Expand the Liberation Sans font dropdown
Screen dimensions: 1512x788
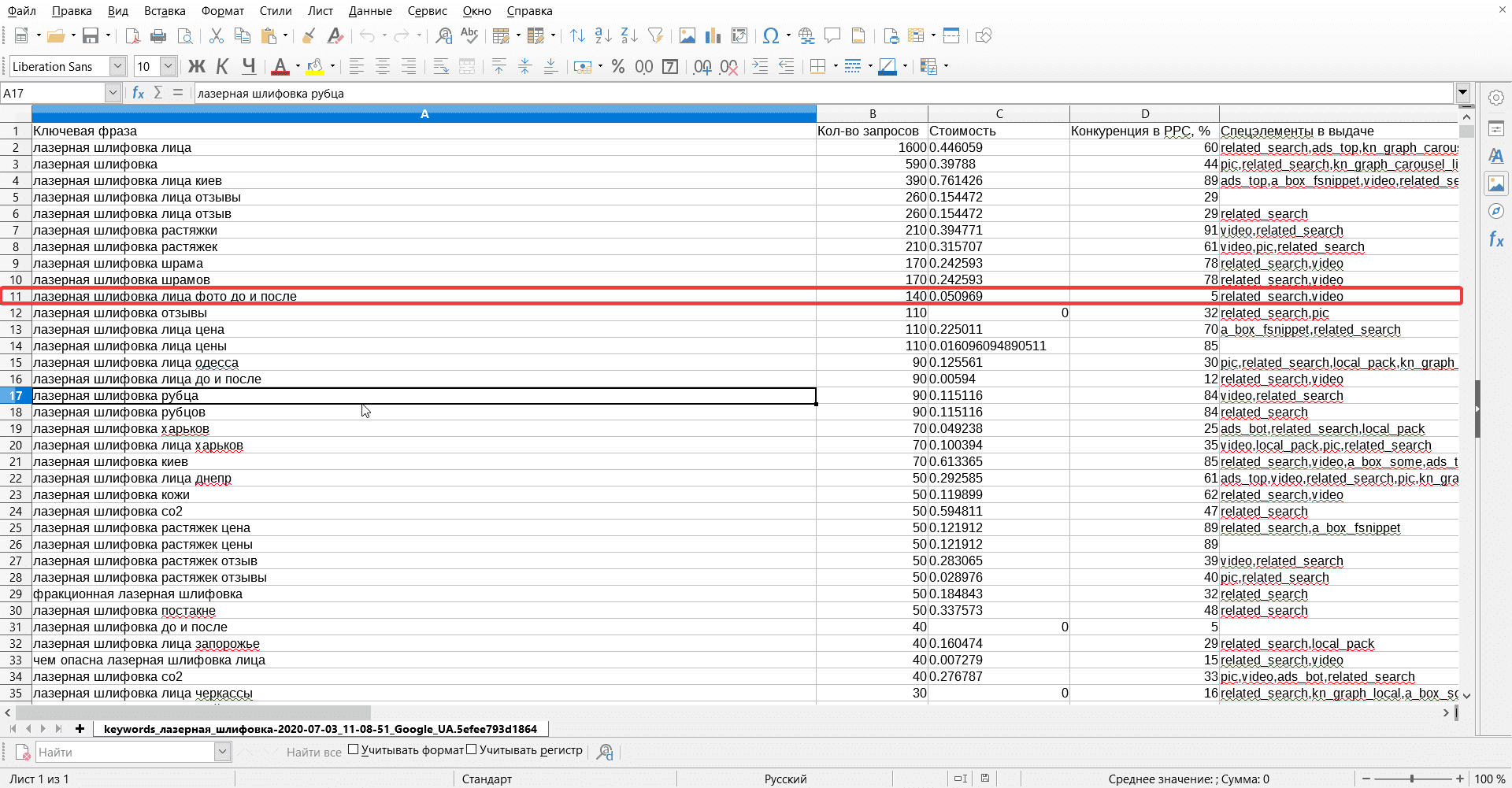(117, 67)
